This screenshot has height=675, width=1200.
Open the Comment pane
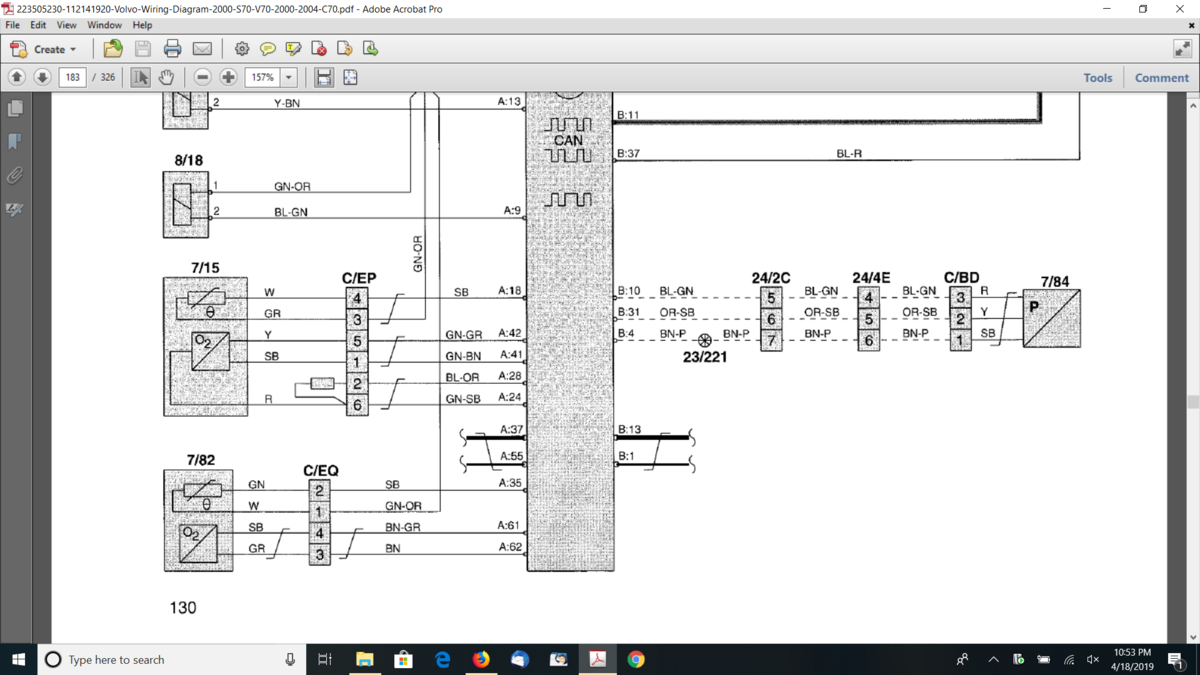point(1161,77)
